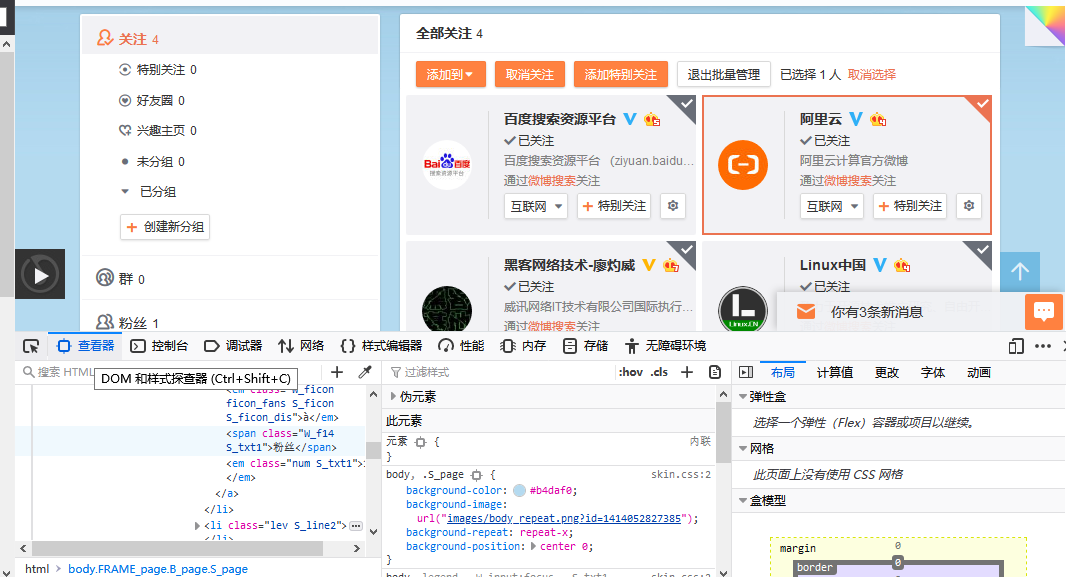Select the html breadcrumb item
This screenshot has height=577, width=1066.
(37, 569)
